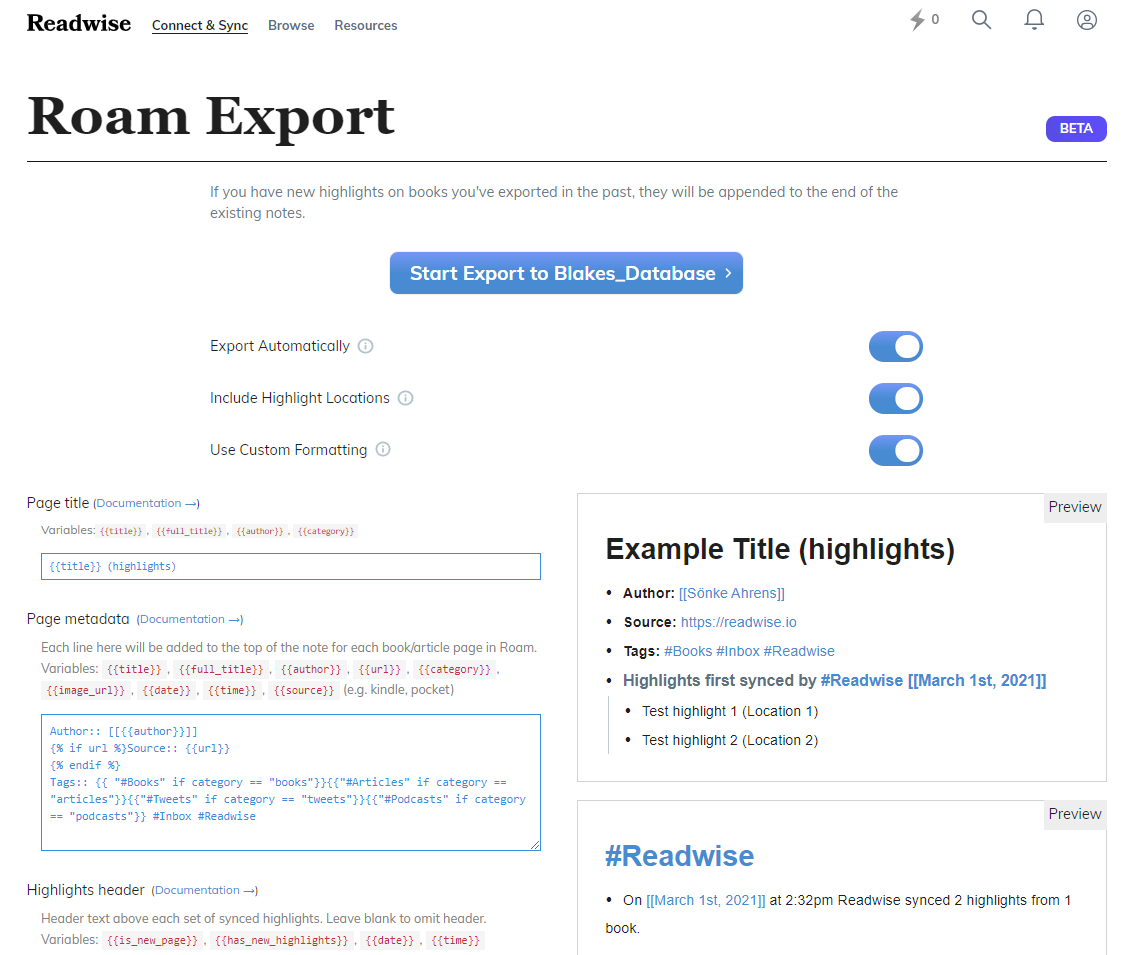Click the {{is_new_page}} variable
Image resolution: width=1135 pixels, height=955 pixels.
[152, 940]
